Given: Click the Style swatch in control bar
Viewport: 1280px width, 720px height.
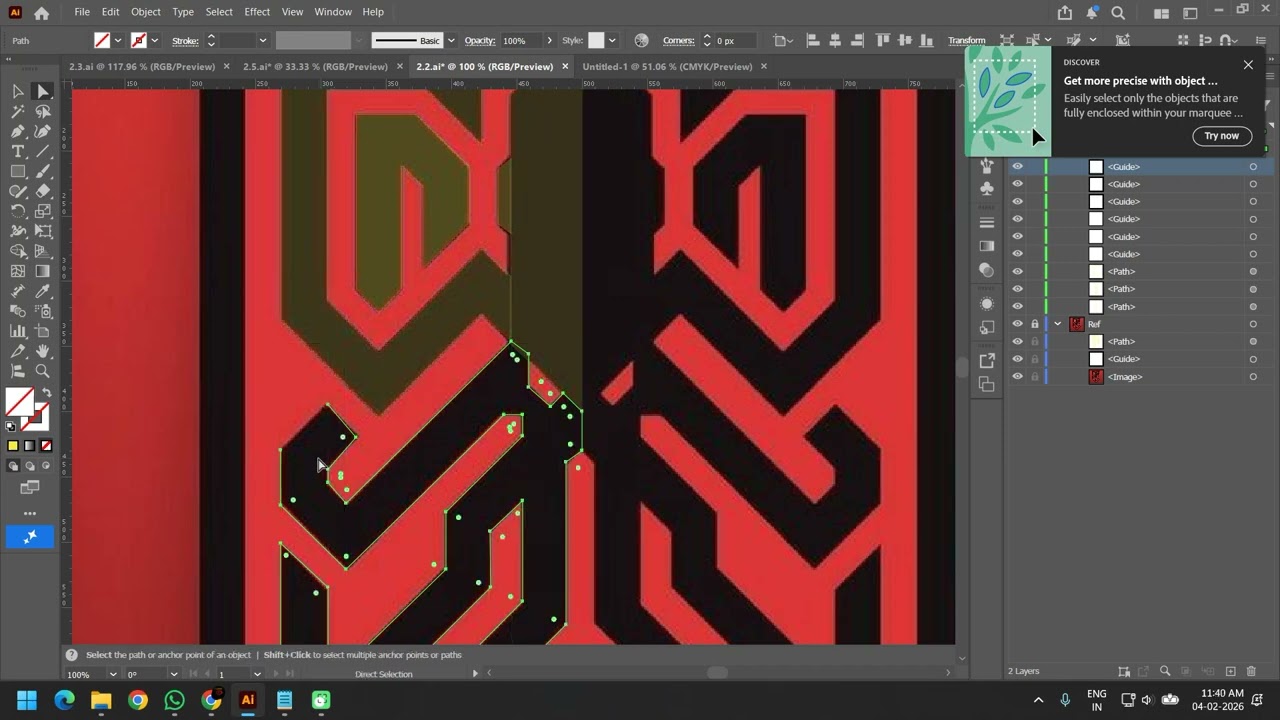Looking at the screenshot, I should coord(596,41).
